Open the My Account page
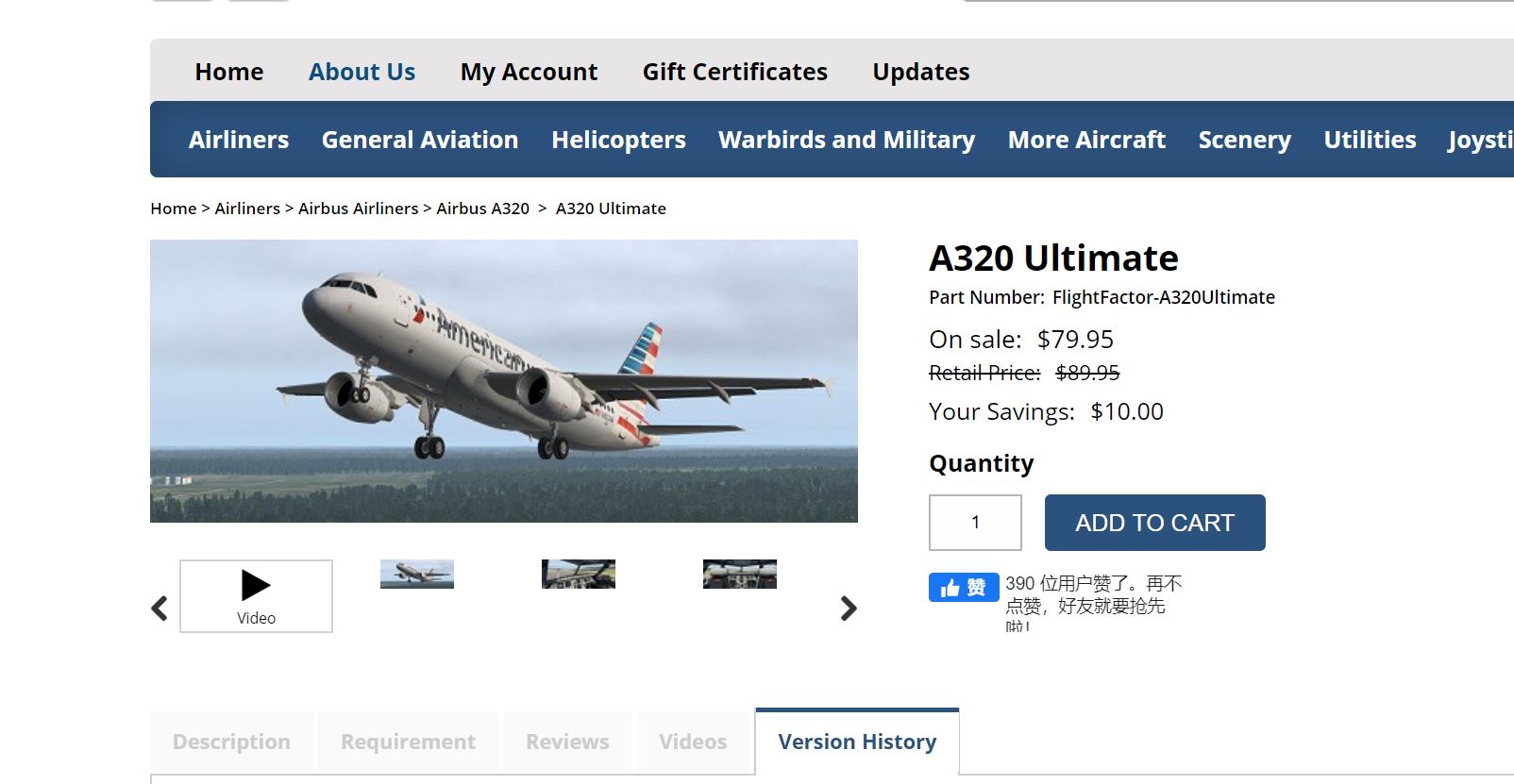 pos(529,72)
